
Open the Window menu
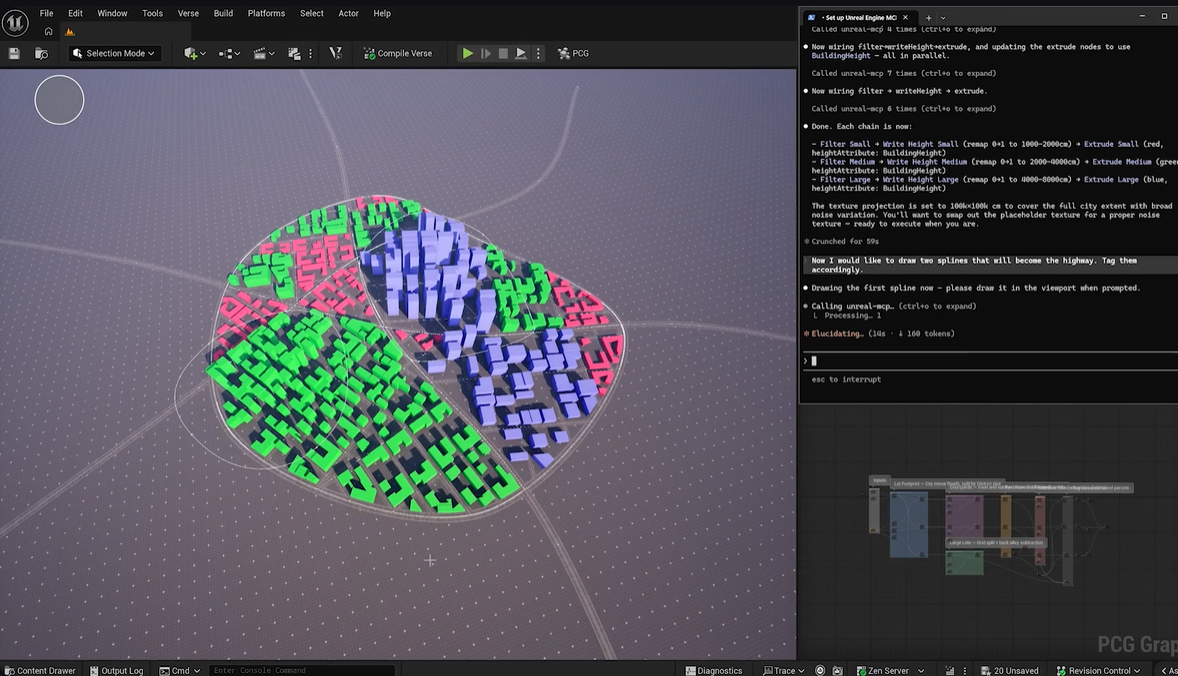(112, 14)
